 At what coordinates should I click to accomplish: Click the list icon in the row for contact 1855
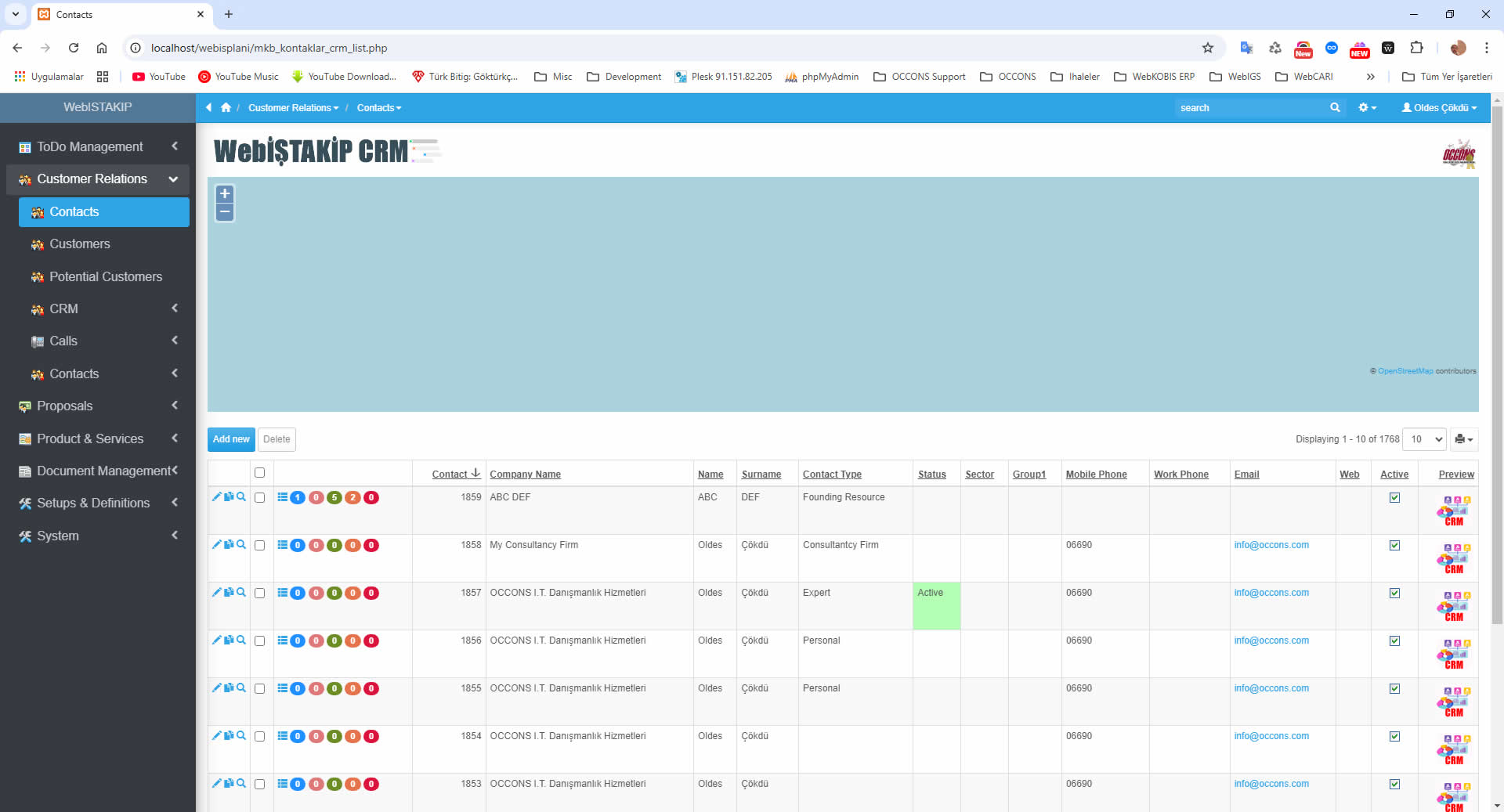coord(282,688)
